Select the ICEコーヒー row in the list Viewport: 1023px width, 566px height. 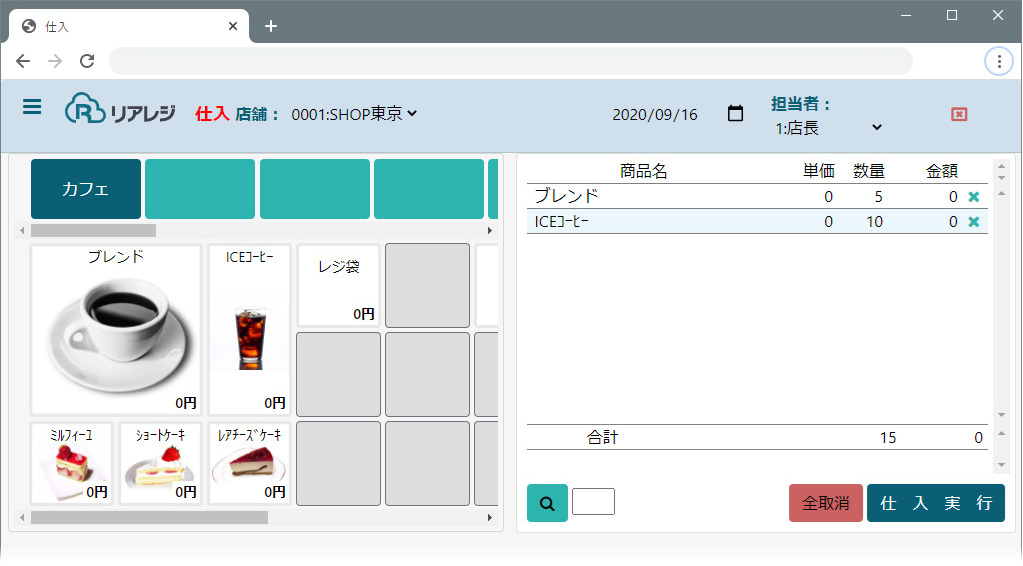tap(757, 222)
